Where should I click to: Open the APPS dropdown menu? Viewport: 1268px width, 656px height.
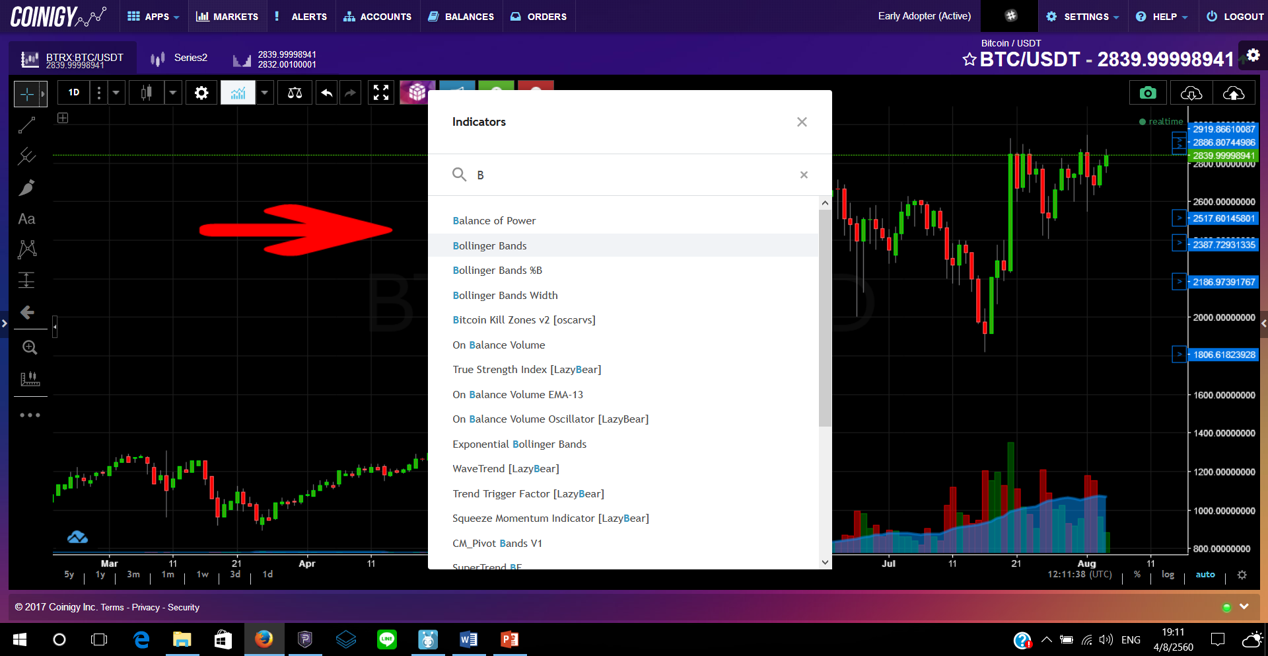click(154, 16)
